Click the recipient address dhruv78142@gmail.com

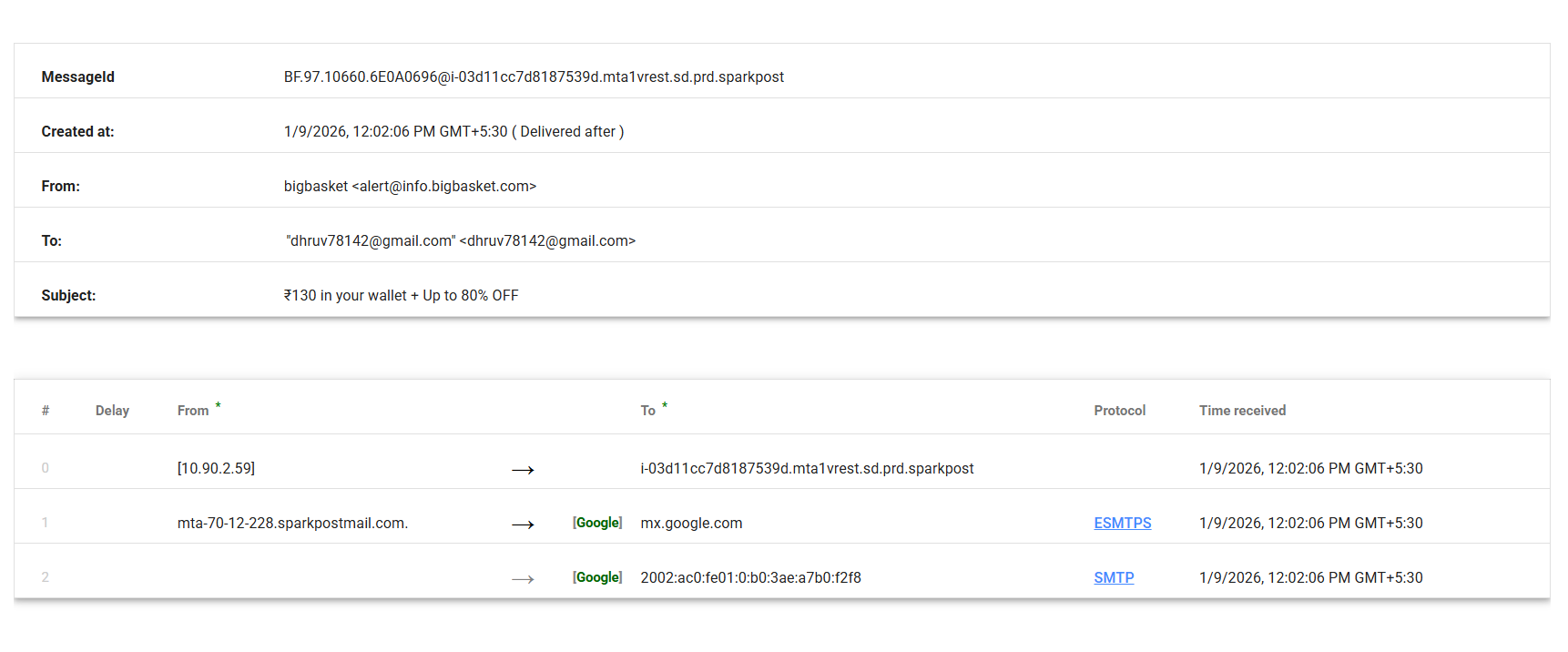[x=546, y=241]
